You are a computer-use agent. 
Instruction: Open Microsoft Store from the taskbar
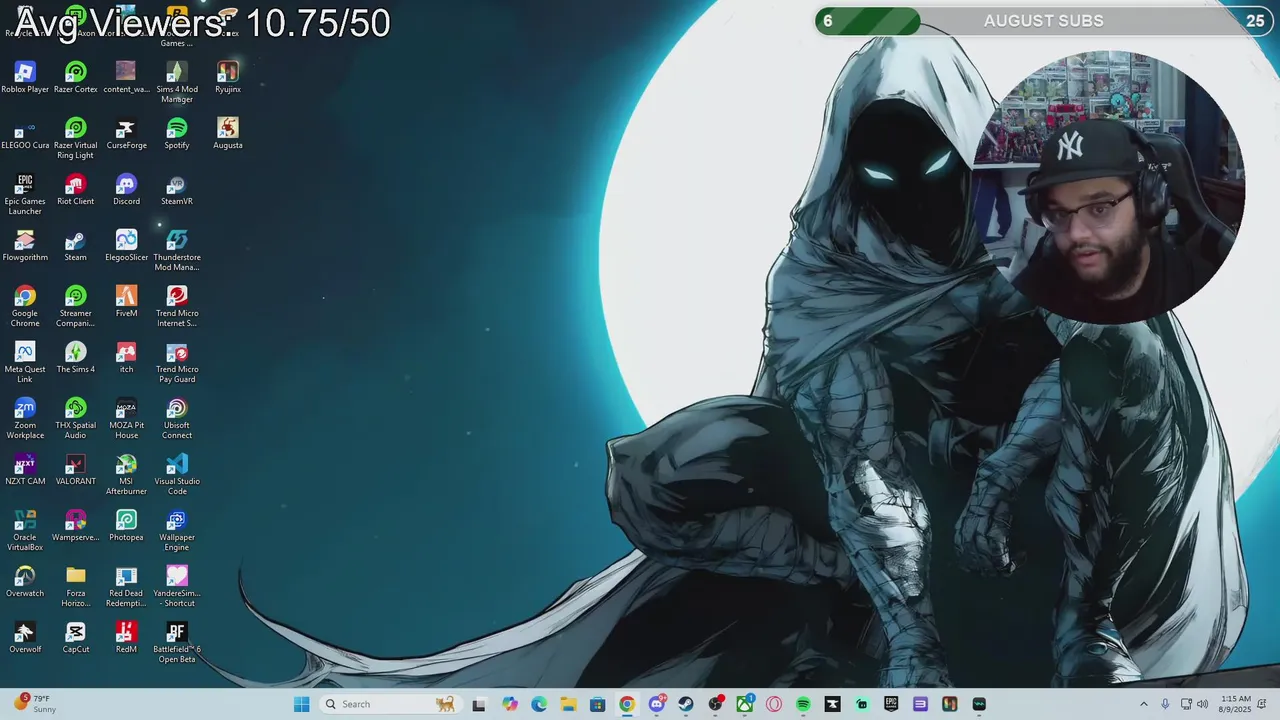597,704
